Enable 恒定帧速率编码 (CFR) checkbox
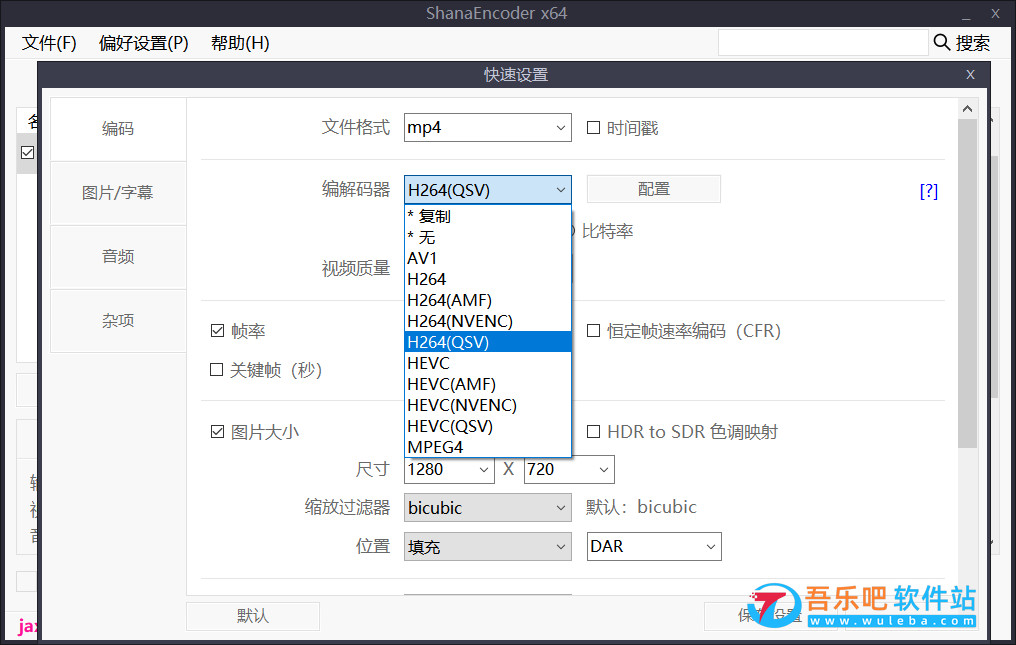 (593, 331)
